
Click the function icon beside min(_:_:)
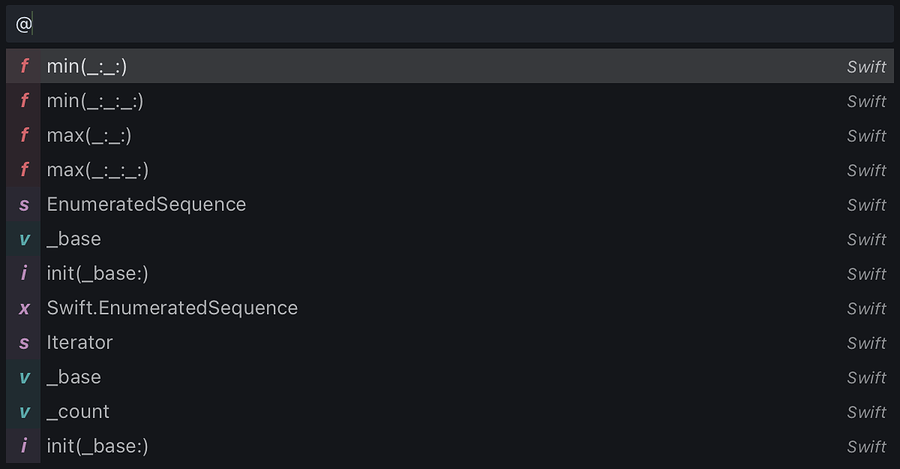point(24,67)
